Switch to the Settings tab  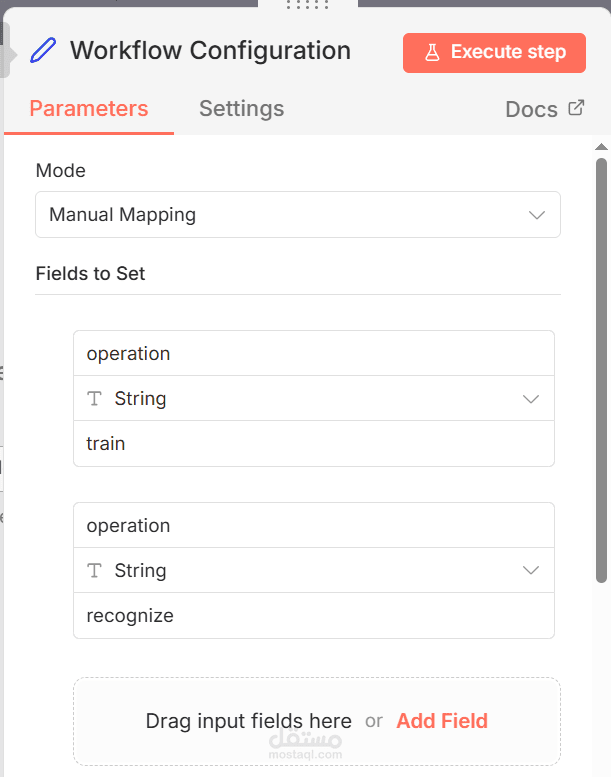pos(241,109)
